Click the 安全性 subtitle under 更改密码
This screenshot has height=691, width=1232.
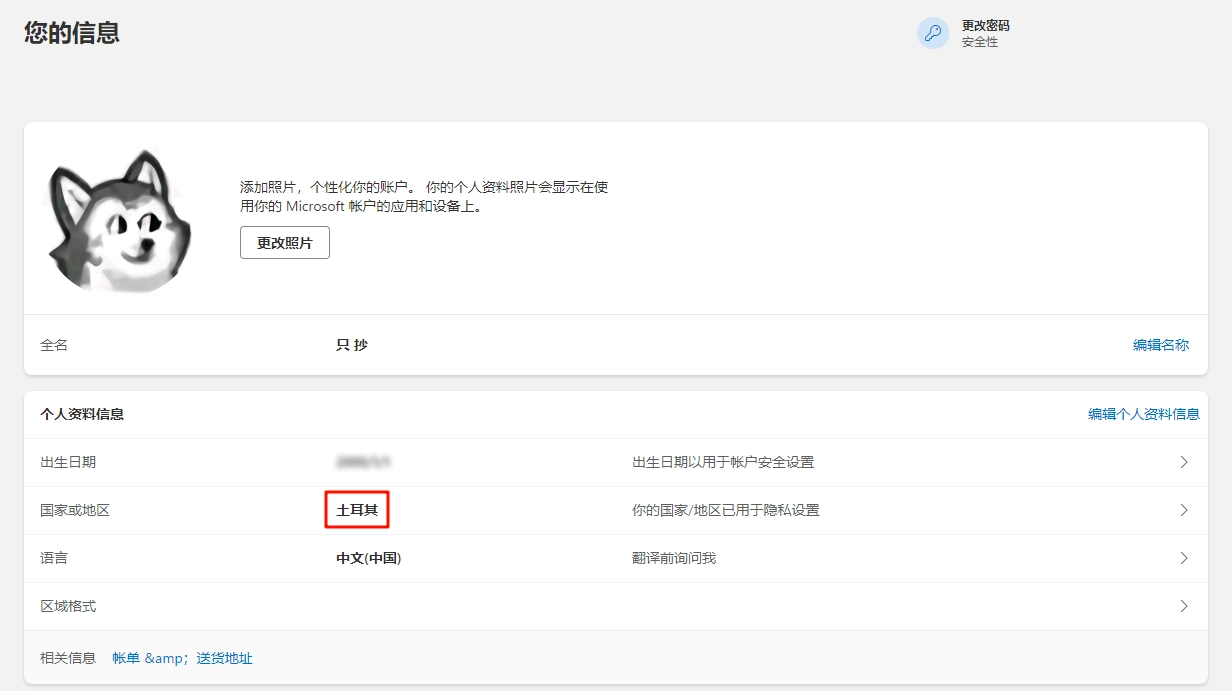(979, 42)
